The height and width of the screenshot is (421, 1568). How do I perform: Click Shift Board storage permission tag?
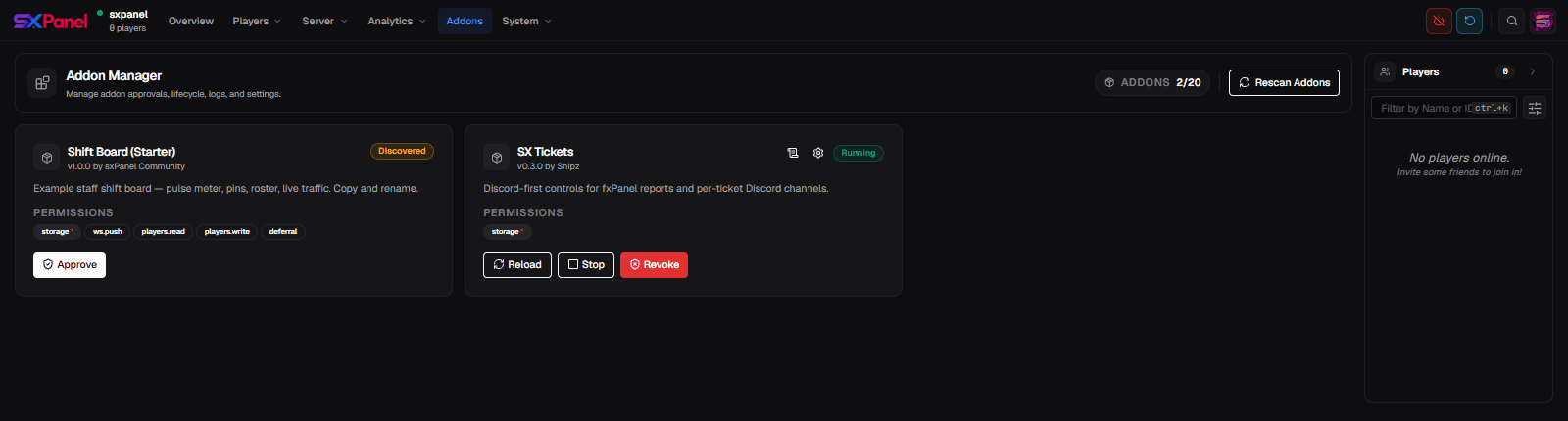point(57,232)
